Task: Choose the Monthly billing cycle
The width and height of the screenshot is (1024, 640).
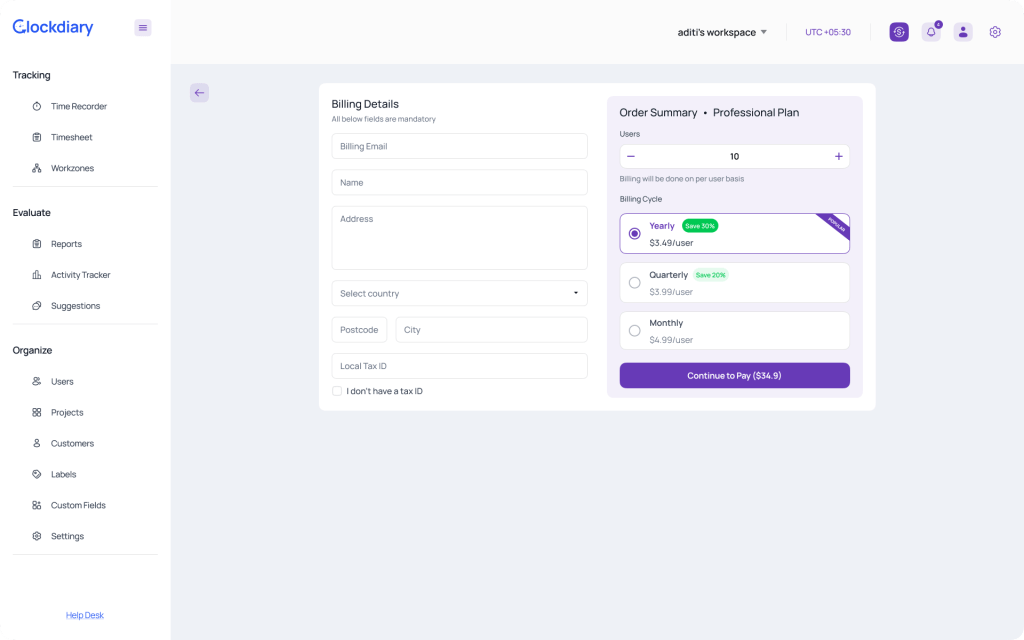Action: (635, 331)
